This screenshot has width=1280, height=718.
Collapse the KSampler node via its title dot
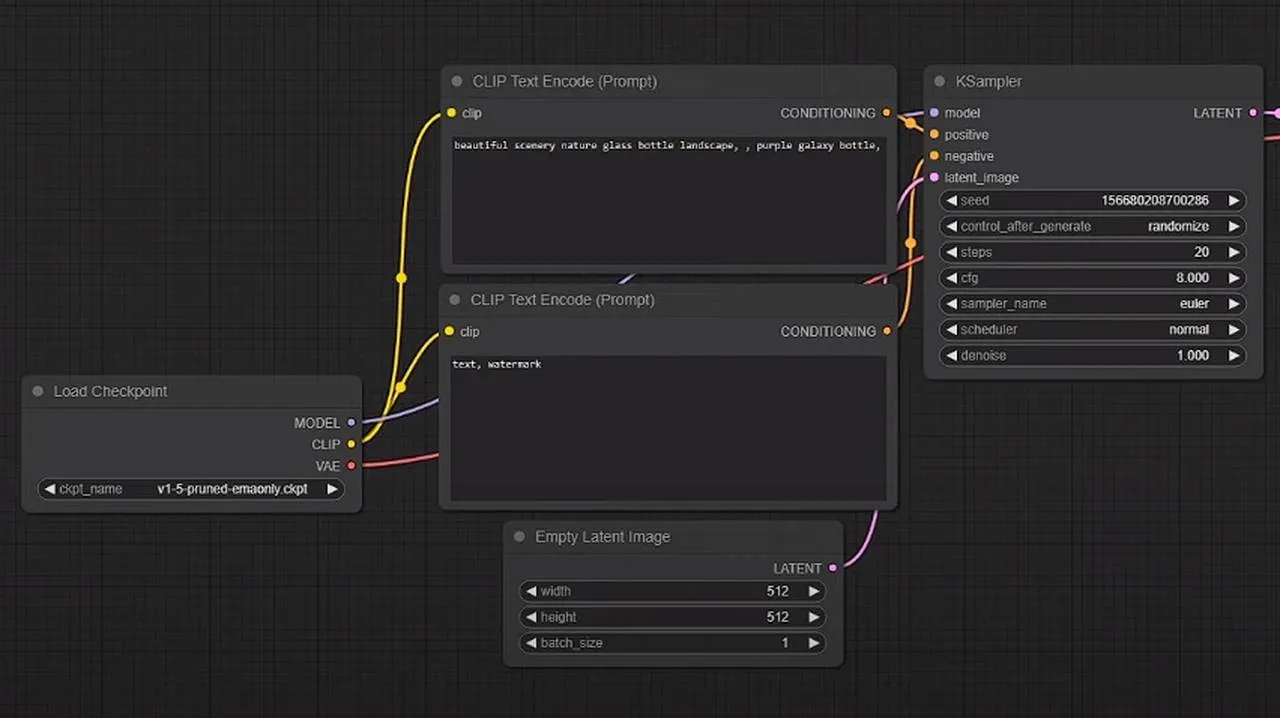coord(940,81)
